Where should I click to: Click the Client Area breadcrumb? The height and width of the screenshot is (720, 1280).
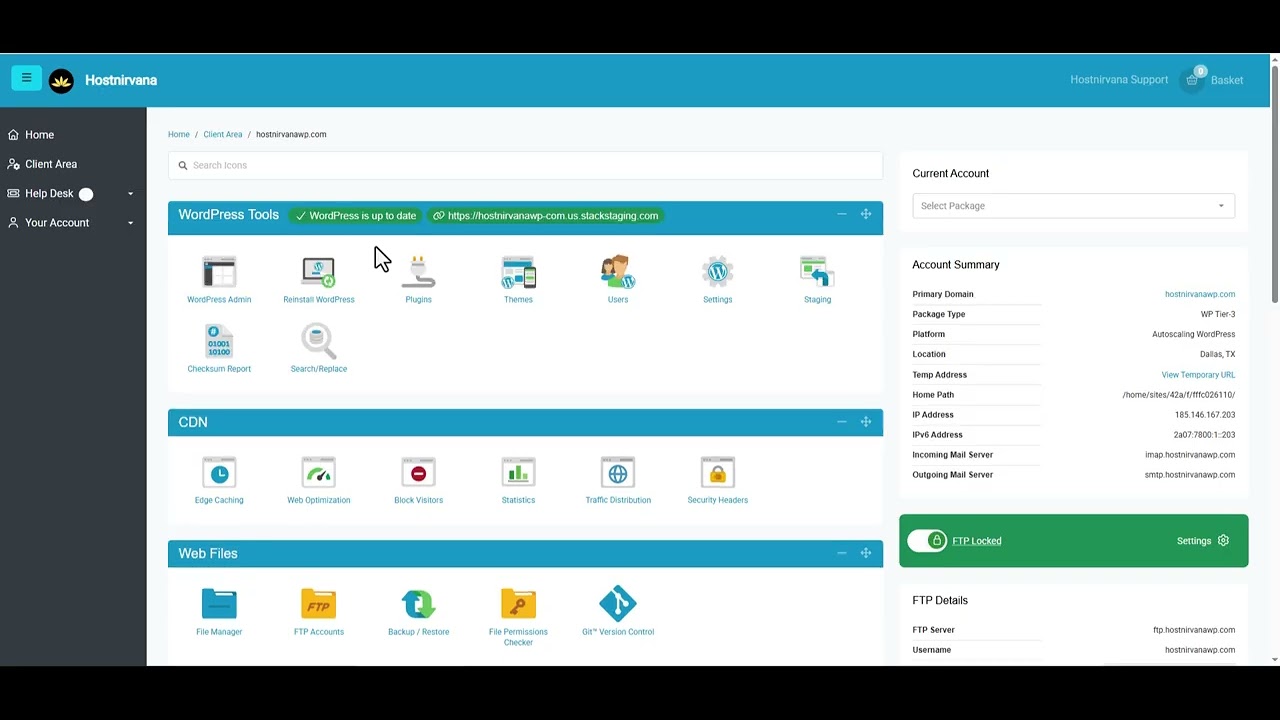pos(223,134)
